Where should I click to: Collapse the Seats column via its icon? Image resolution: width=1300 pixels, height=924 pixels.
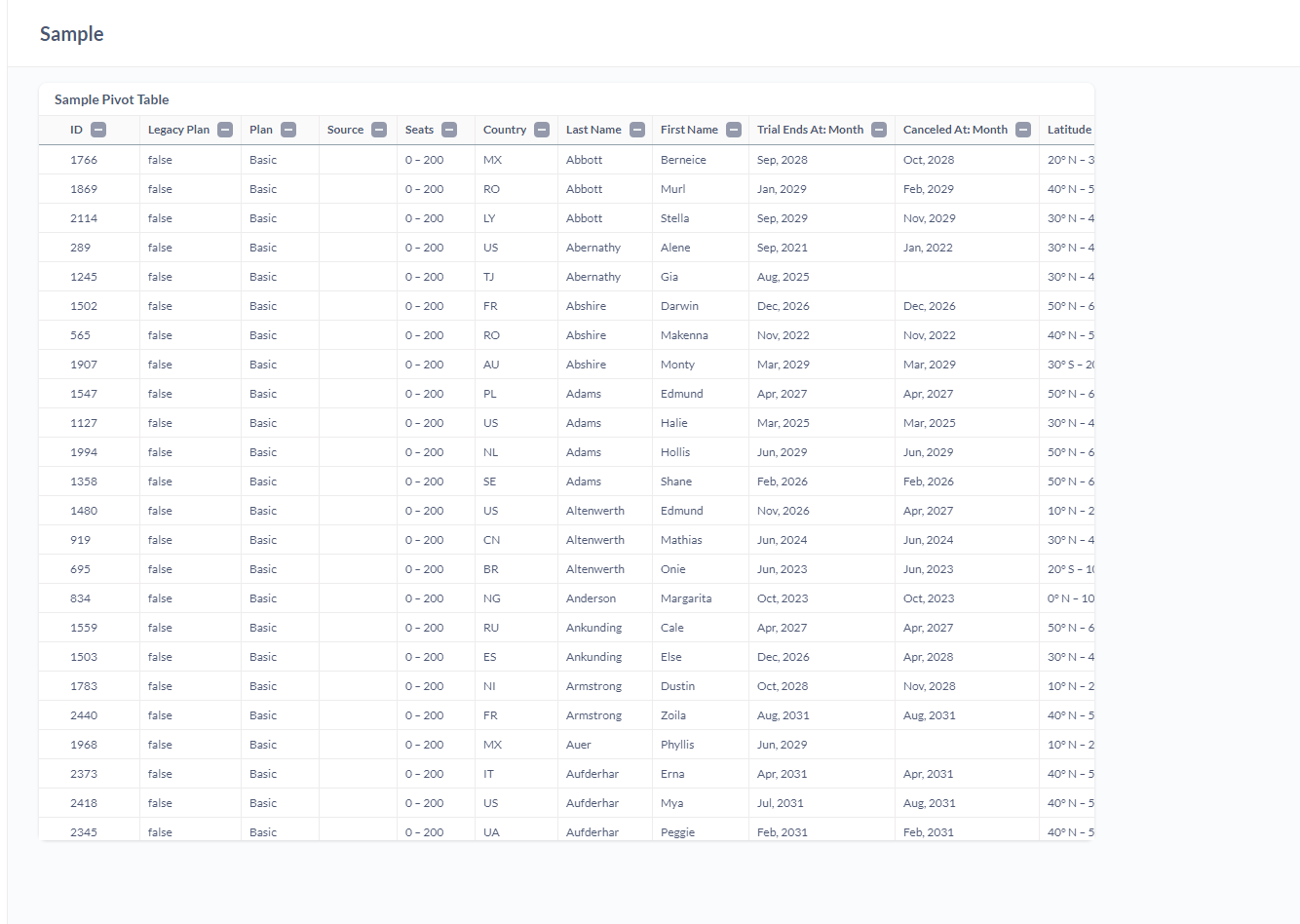[449, 129]
